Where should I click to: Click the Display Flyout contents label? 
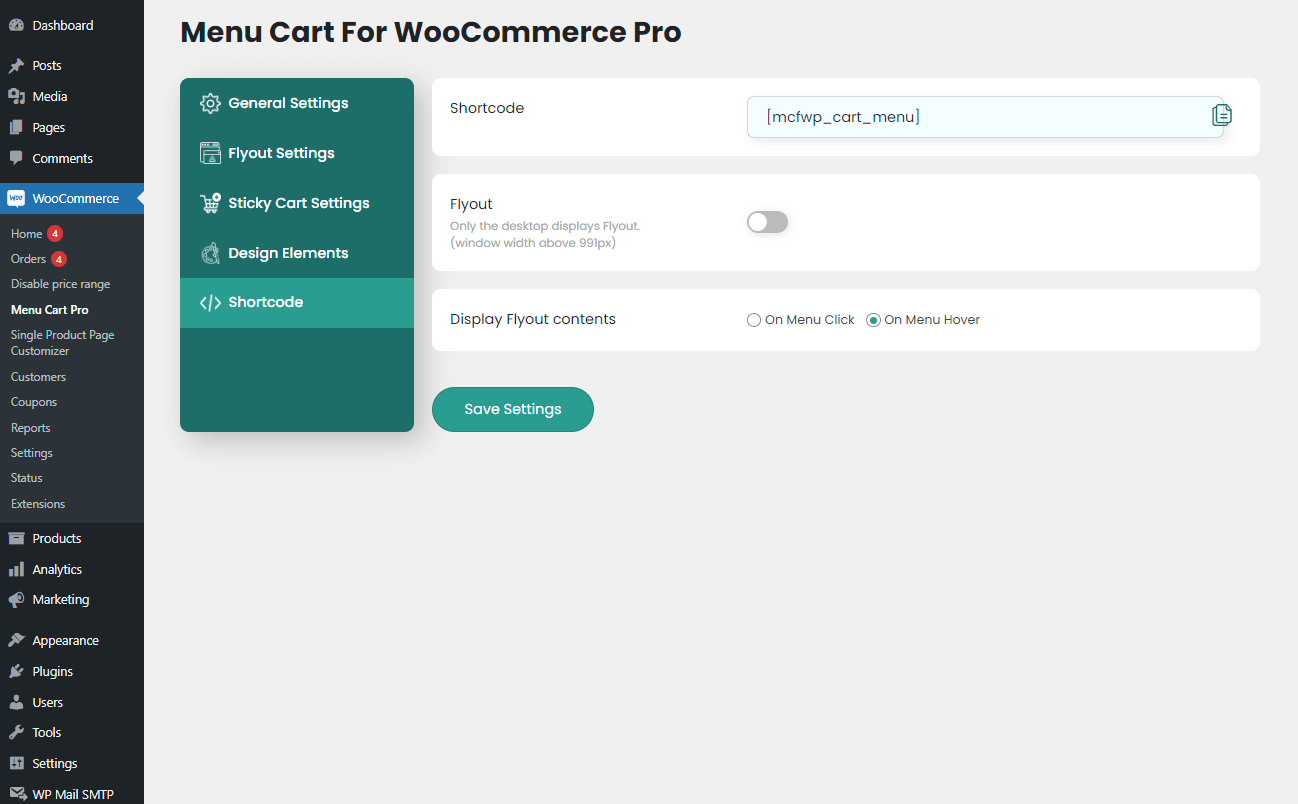pos(533,320)
